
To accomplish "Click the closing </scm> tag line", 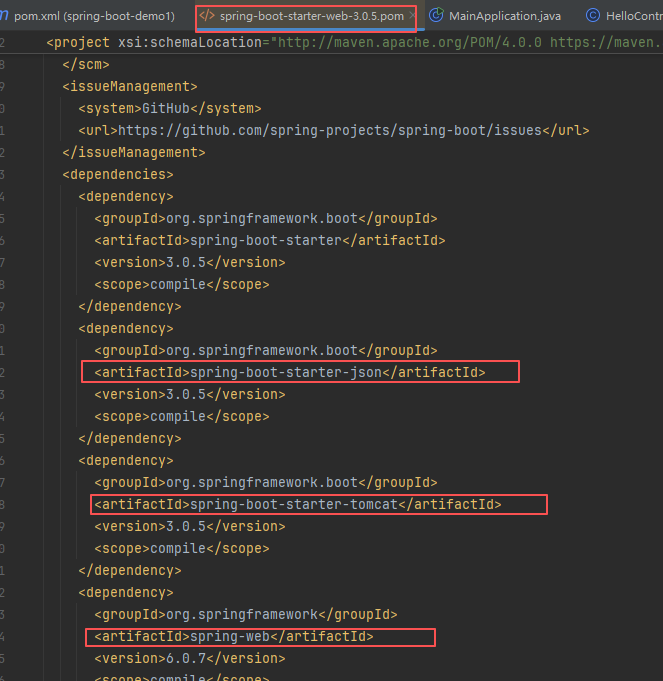I will (x=86, y=64).
